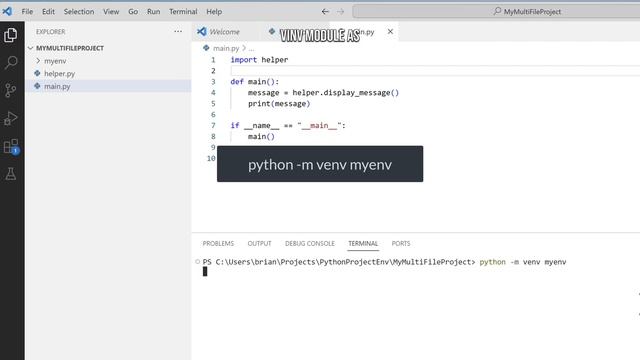Viewport: 640px width, 360px height.
Task: Open the Testing flask icon
Action: coord(11,174)
